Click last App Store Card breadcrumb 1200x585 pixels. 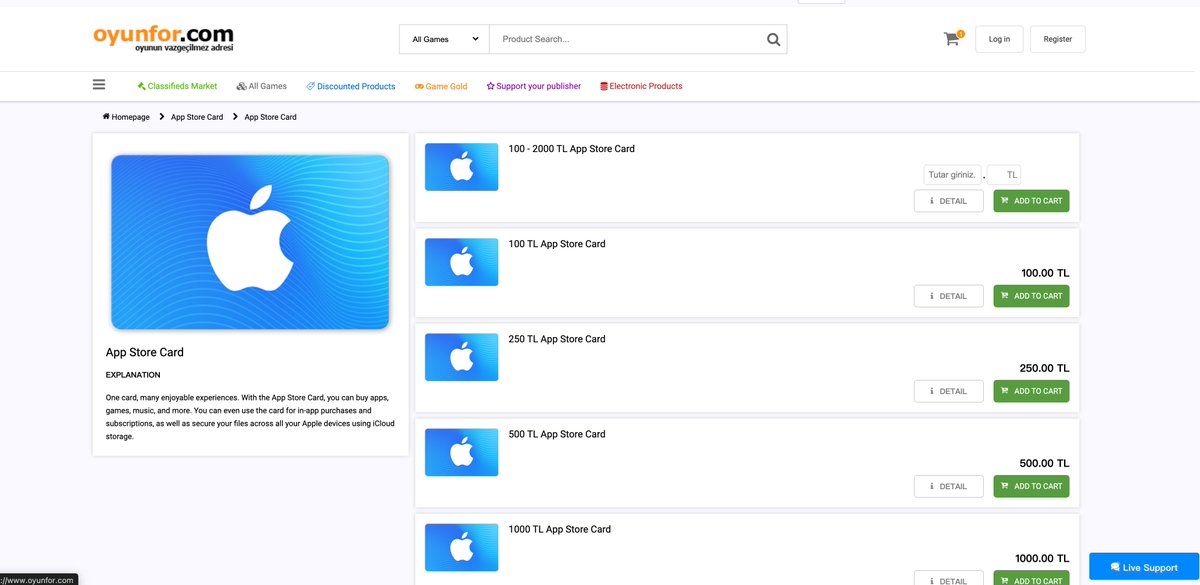tap(270, 117)
